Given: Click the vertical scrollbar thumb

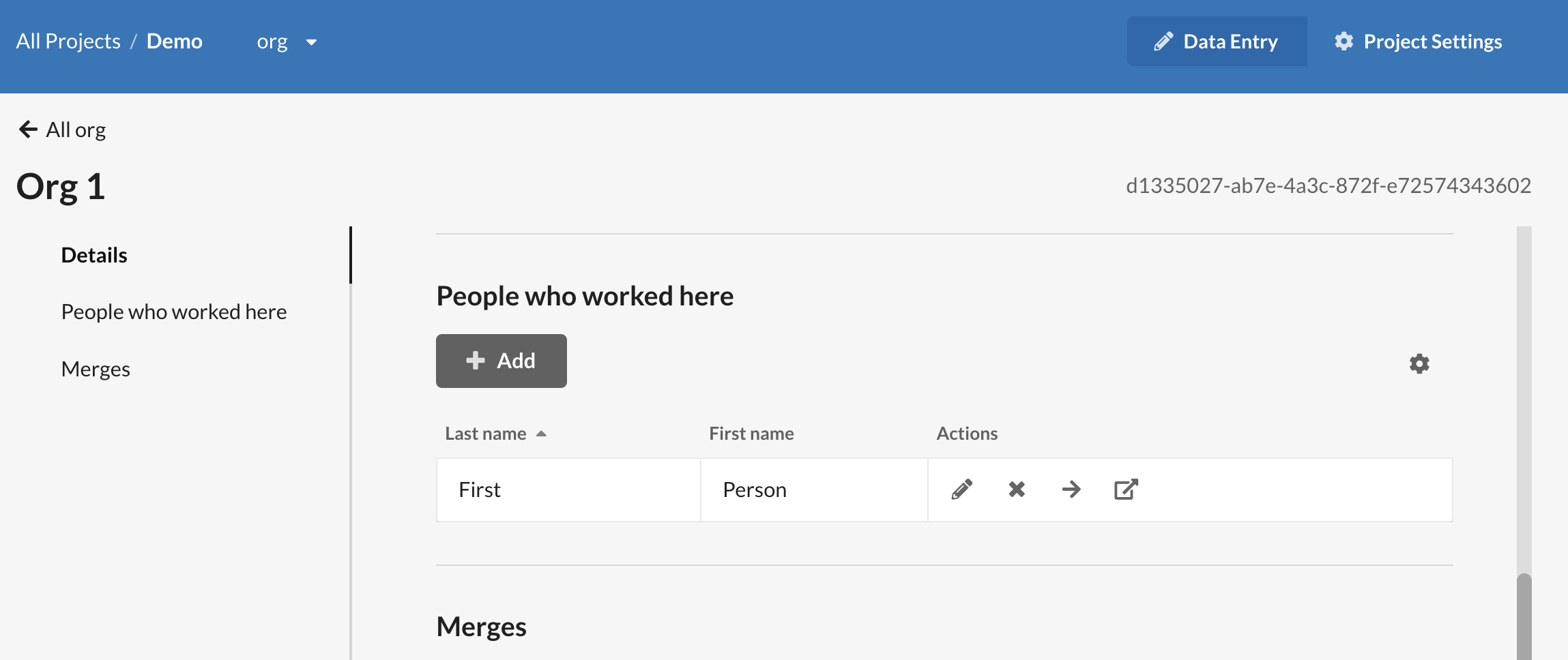Looking at the screenshot, I should click(1524, 616).
